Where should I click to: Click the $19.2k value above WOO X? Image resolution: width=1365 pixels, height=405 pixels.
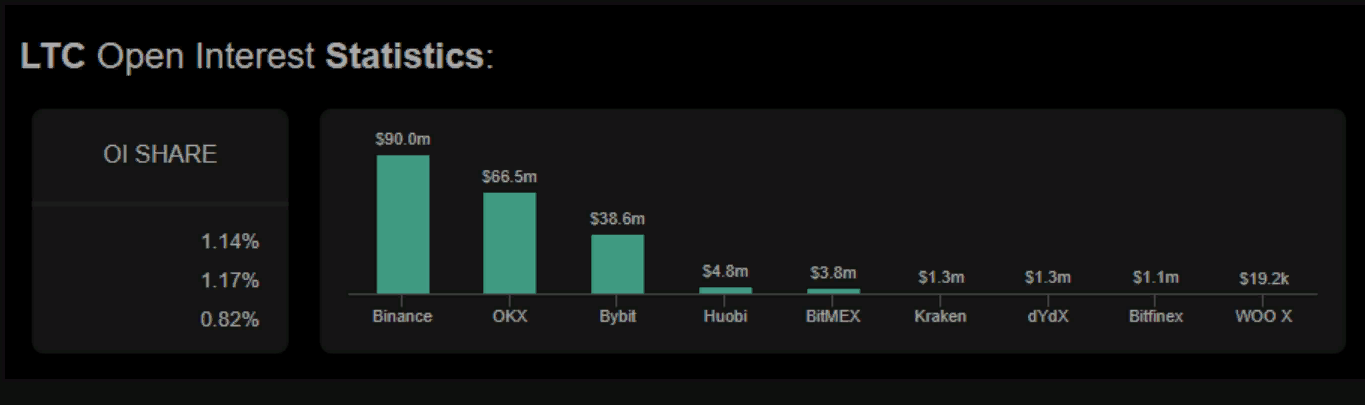coord(1262,278)
